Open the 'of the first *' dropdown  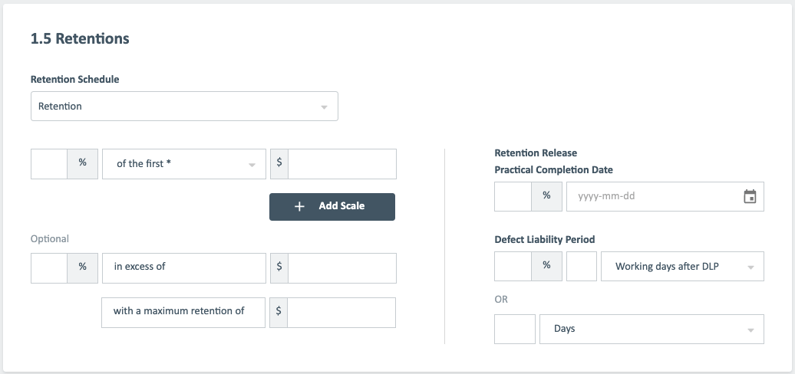[184, 164]
